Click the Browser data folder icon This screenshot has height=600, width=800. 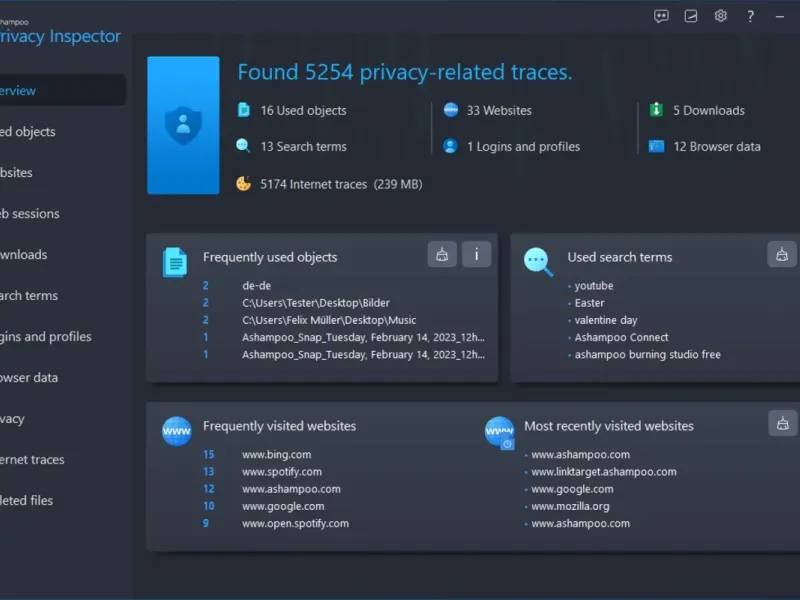(656, 146)
